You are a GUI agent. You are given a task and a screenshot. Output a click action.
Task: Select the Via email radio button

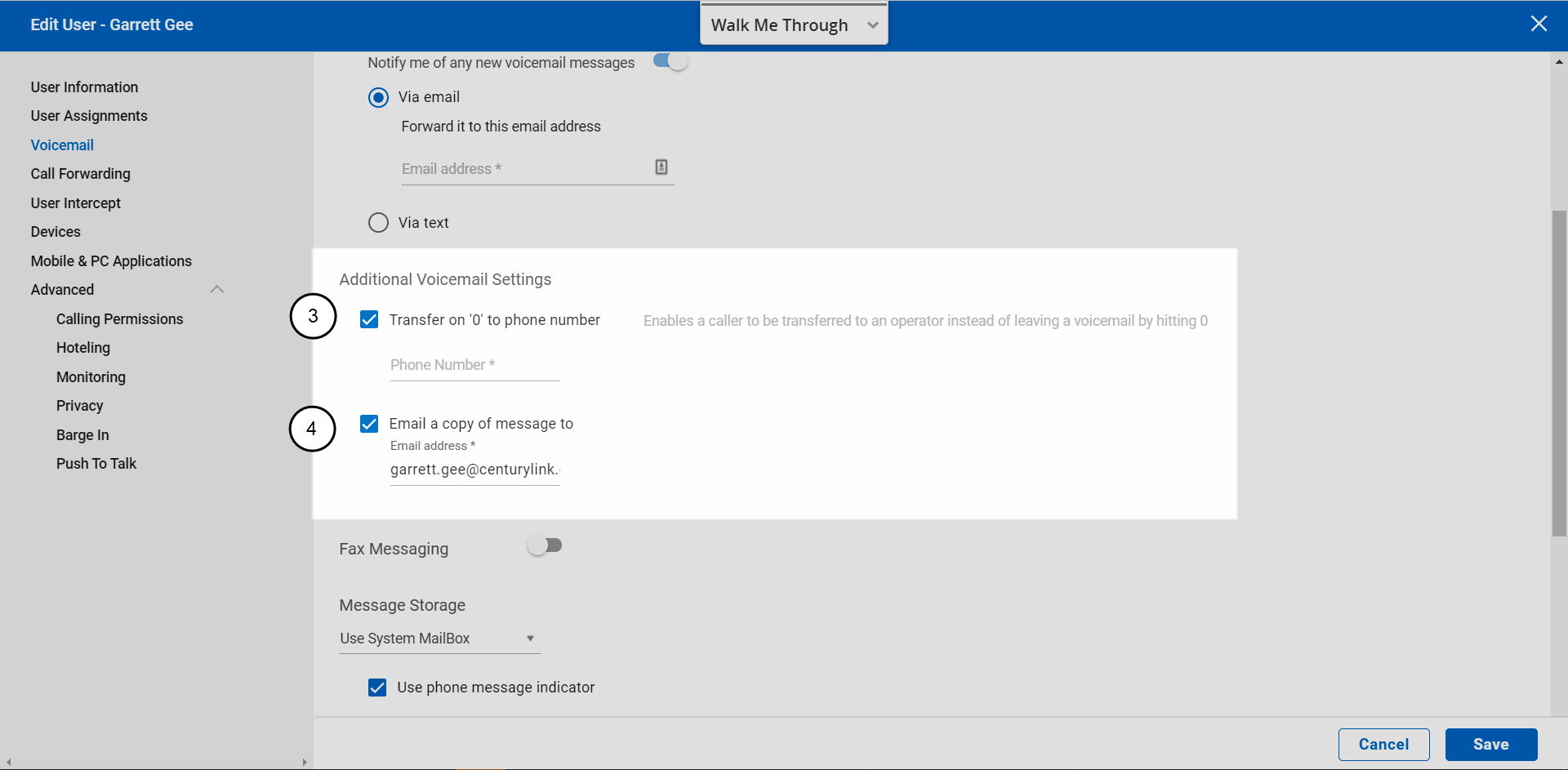(x=378, y=98)
